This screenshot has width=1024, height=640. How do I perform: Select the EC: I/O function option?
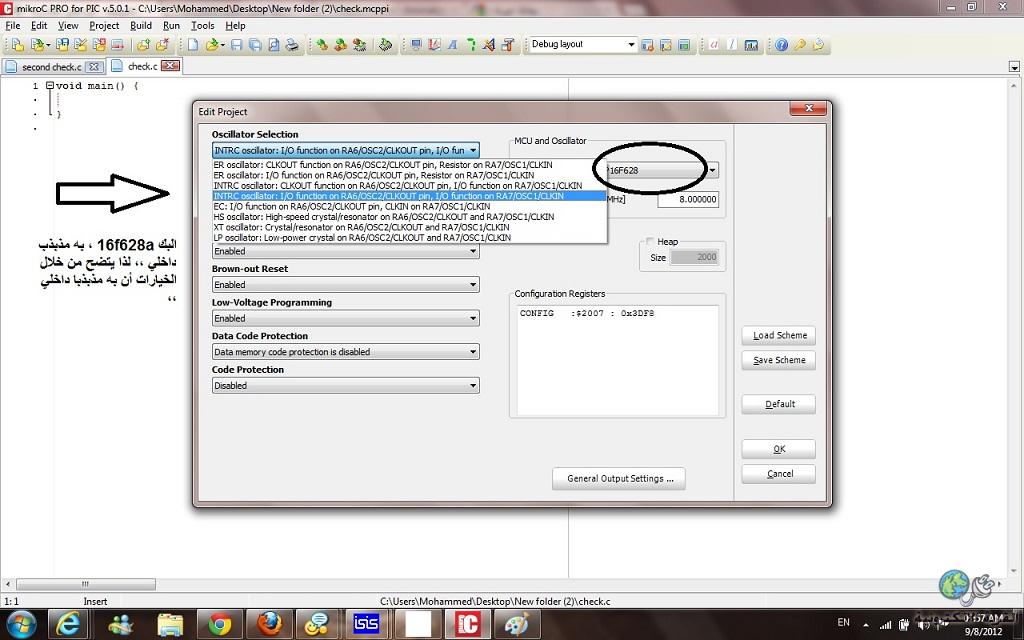pos(409,206)
